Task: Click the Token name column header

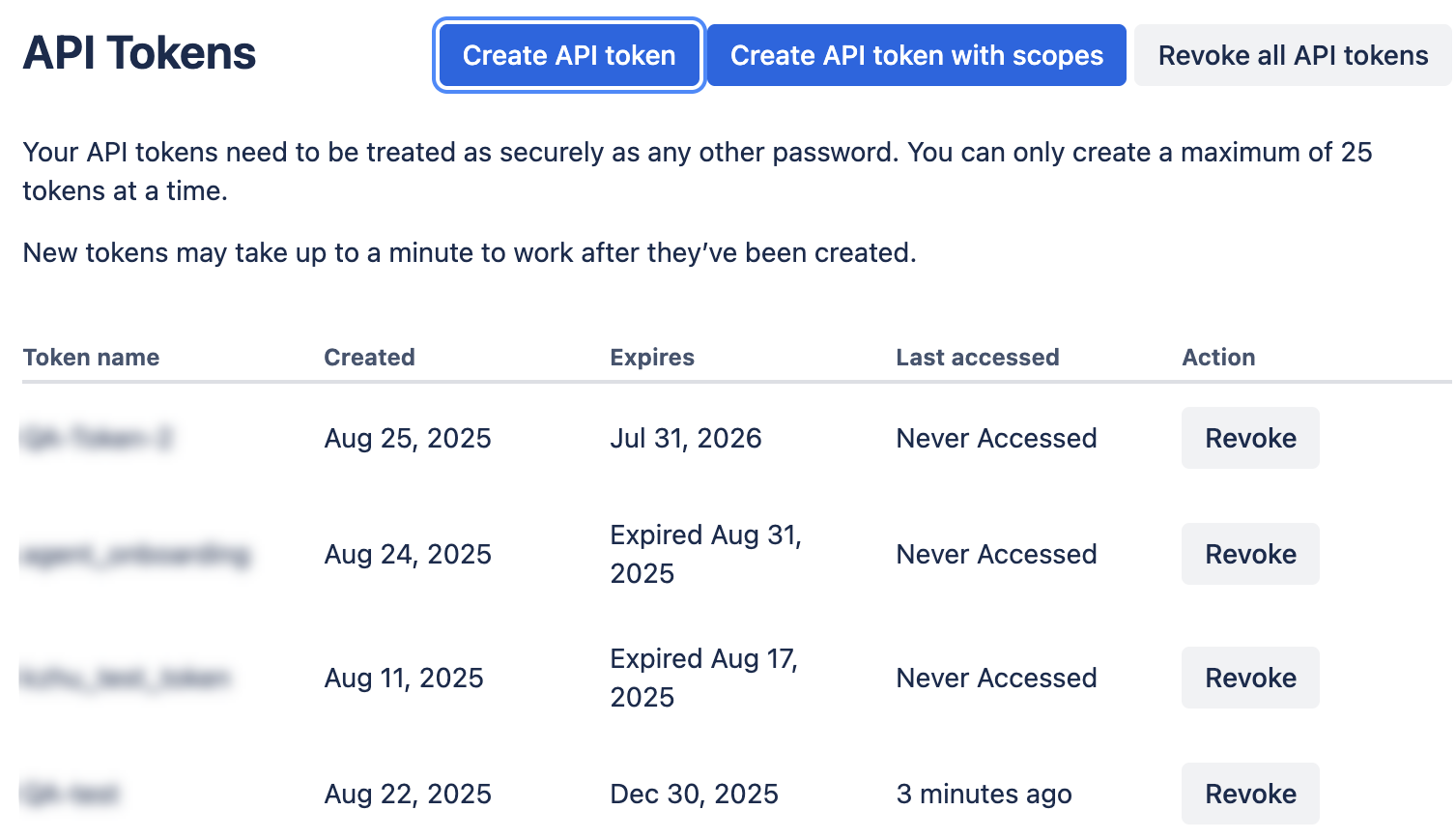Action: pos(91,358)
